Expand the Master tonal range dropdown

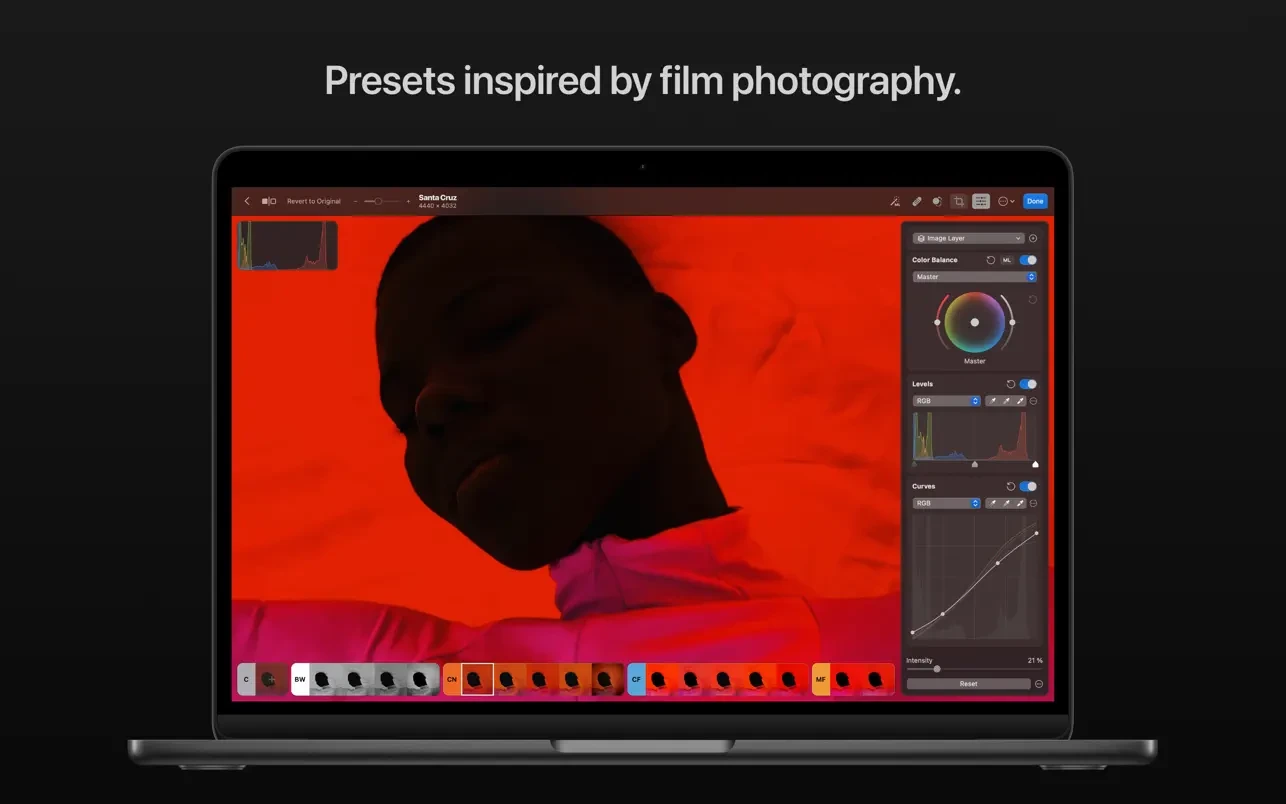974,277
